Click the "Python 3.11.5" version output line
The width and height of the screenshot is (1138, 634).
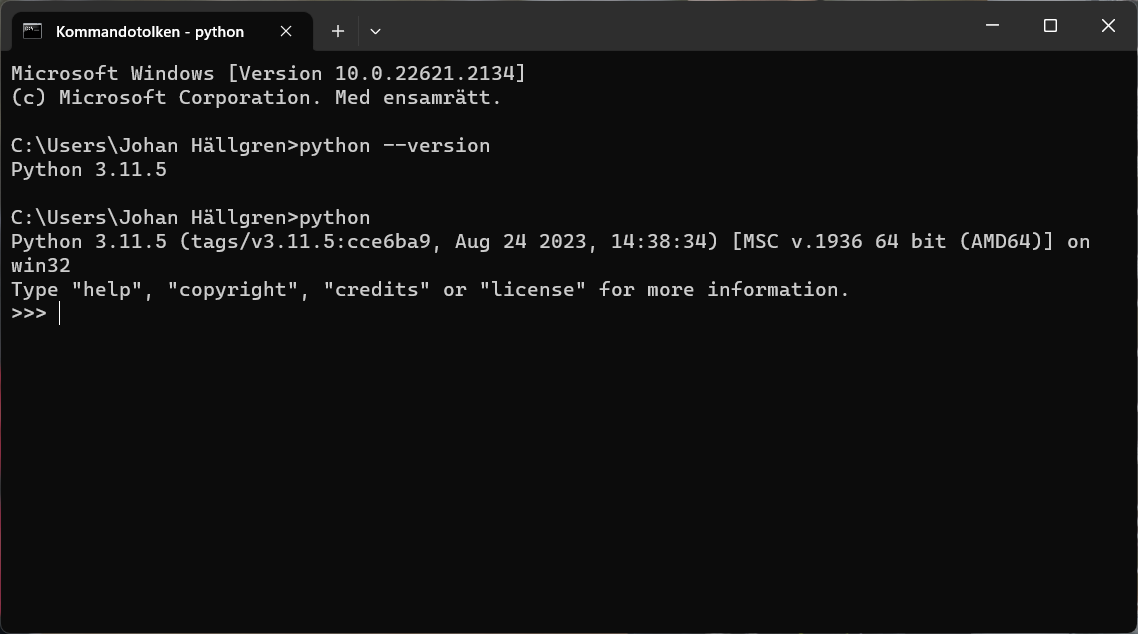coord(88,169)
